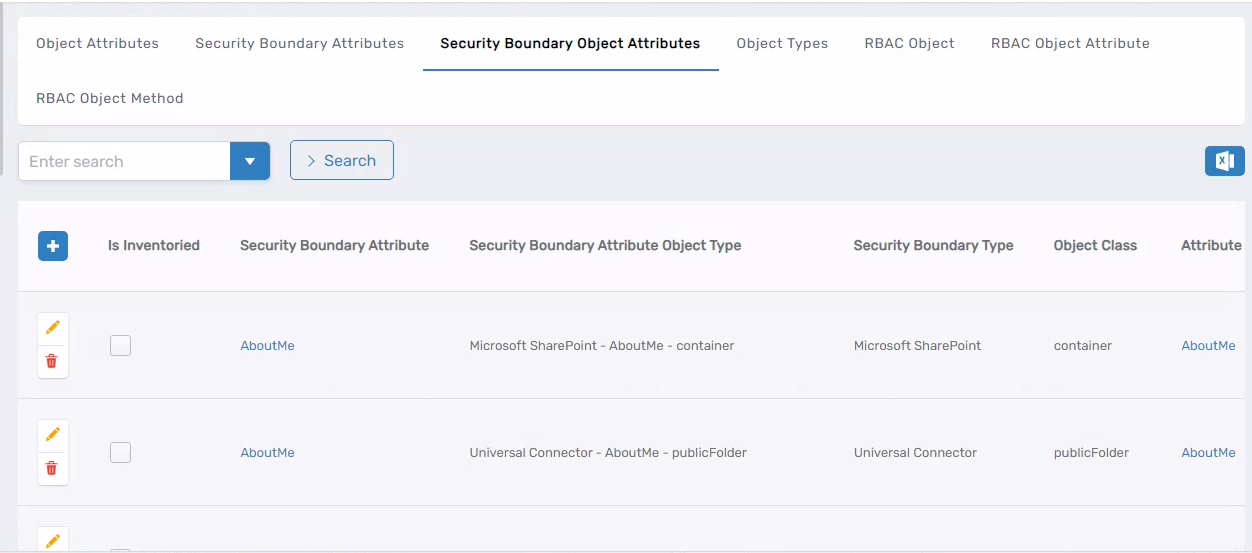This screenshot has width=1252, height=553.
Task: Edit the Universal Connector AboutMe row
Action: (53, 435)
